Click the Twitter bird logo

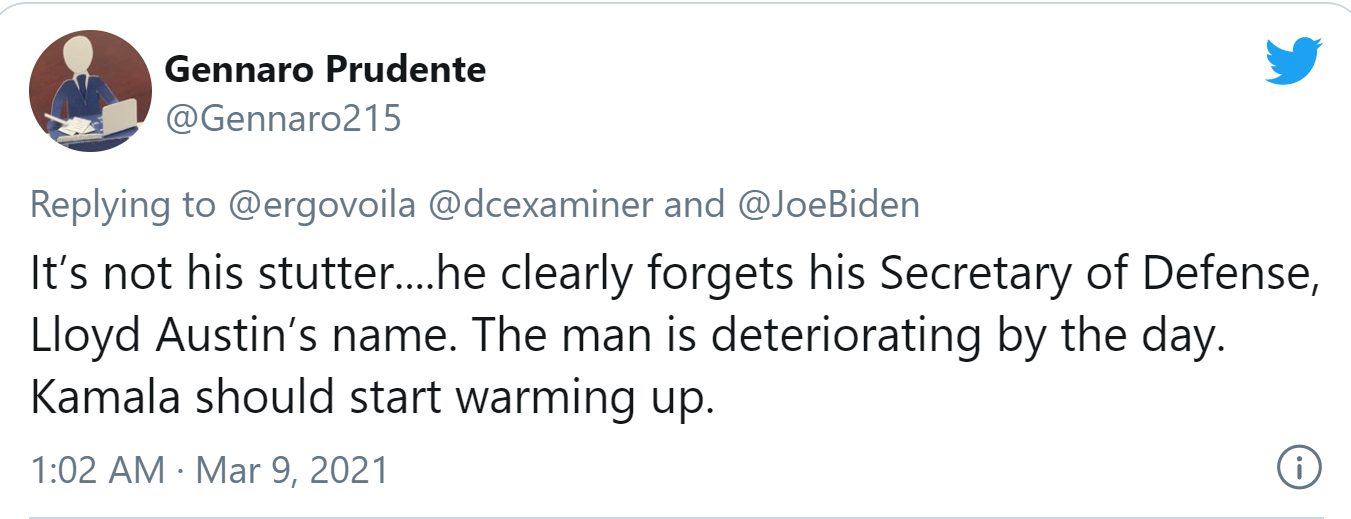pyautogui.click(x=1293, y=62)
